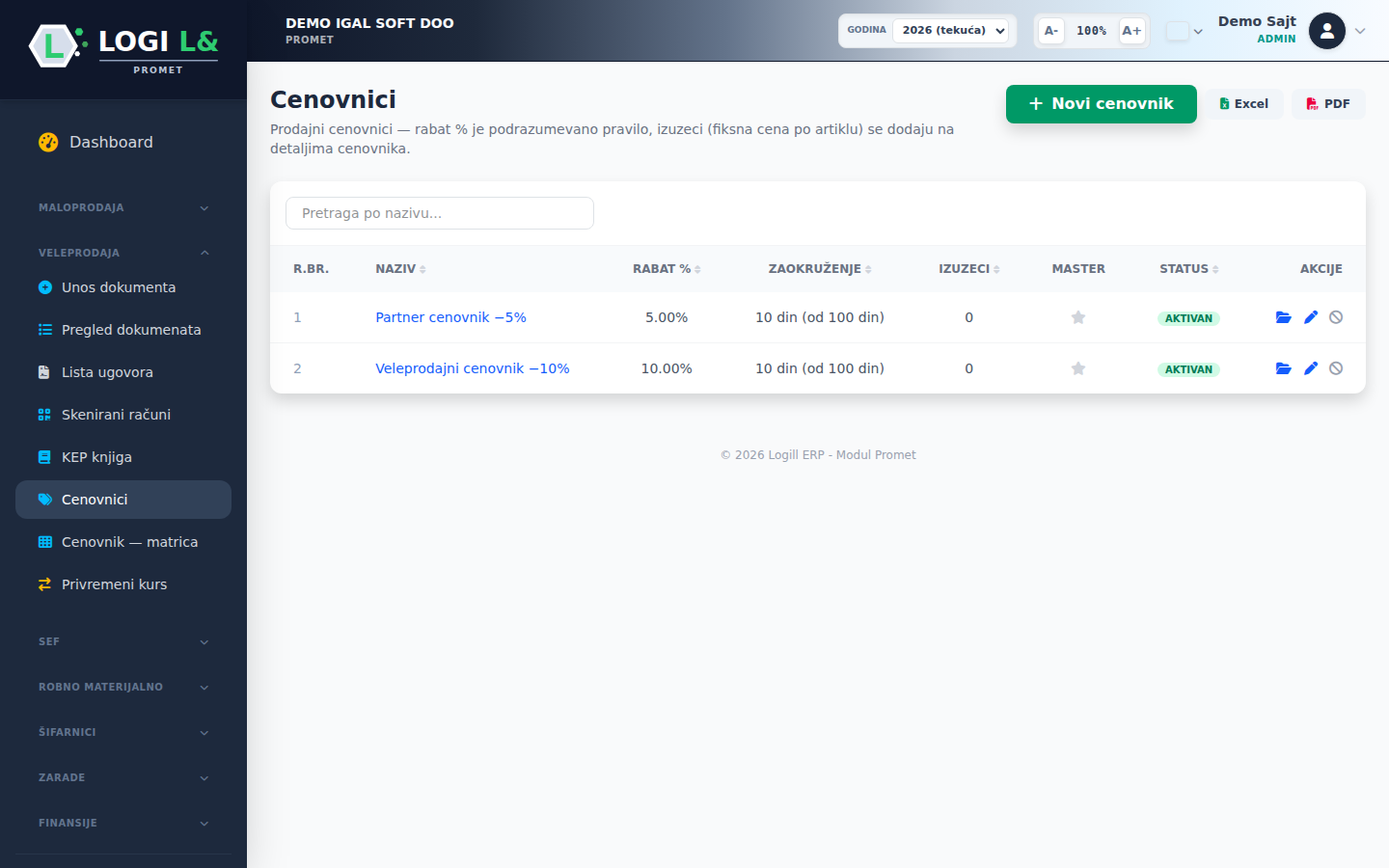1389x868 pixels.
Task: Edit pencil icon for Partner cenovnik −5%
Action: click(x=1311, y=317)
